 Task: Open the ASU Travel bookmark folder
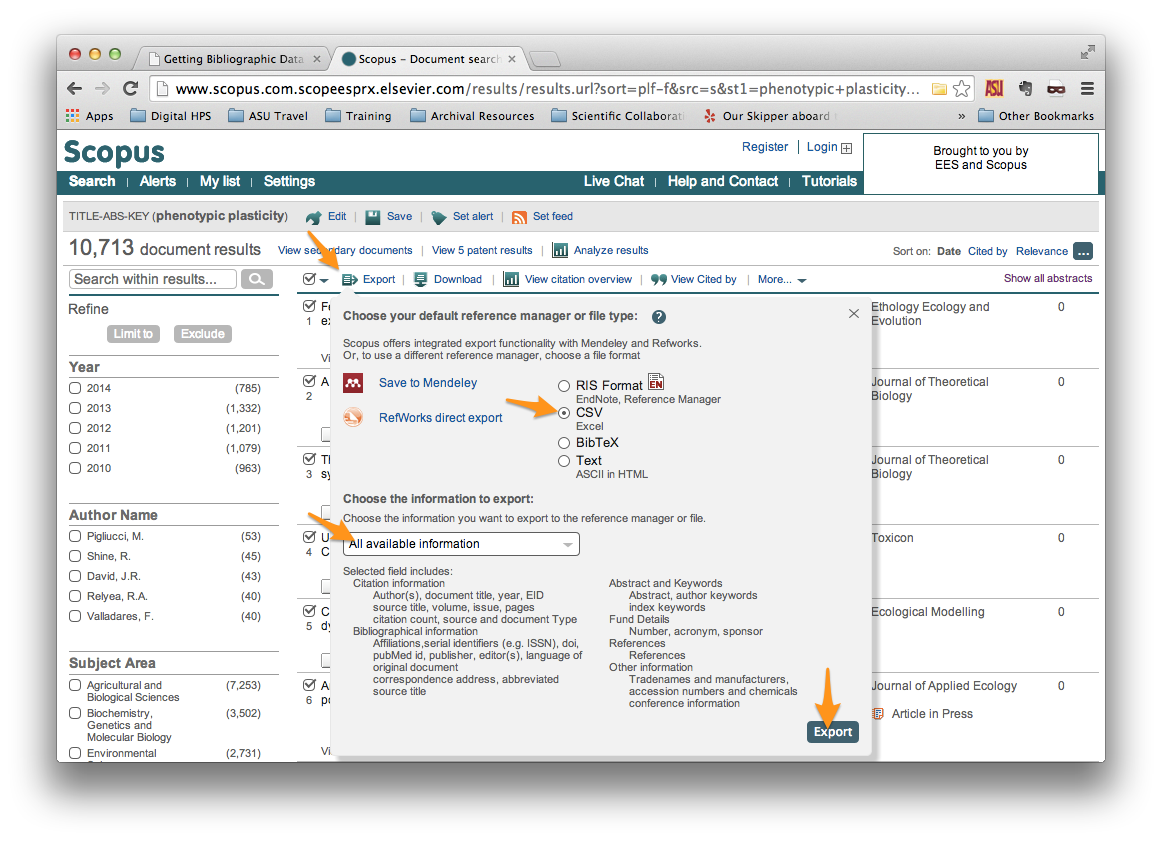pyautogui.click(x=268, y=116)
